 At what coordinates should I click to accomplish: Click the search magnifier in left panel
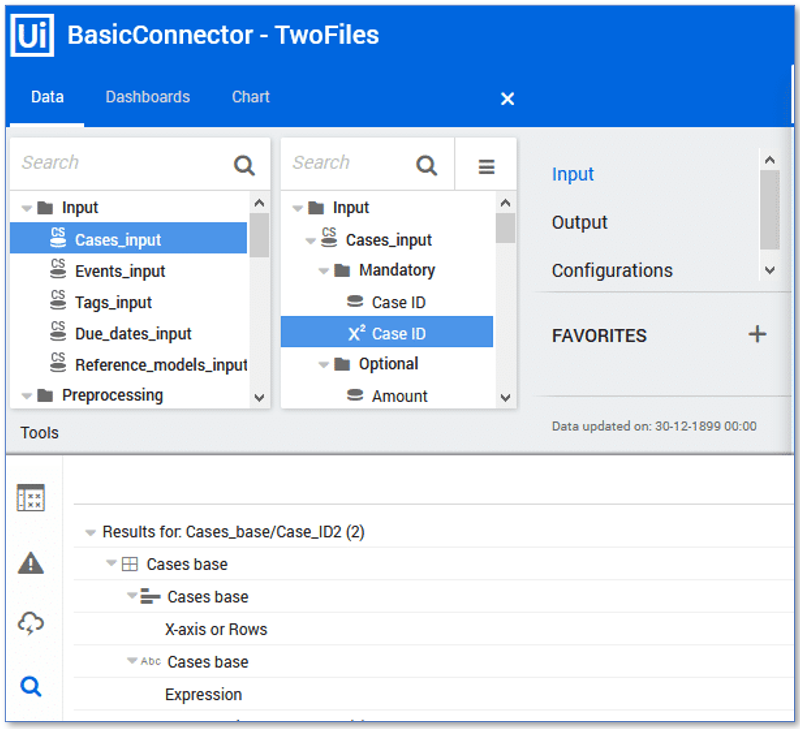click(x=244, y=165)
